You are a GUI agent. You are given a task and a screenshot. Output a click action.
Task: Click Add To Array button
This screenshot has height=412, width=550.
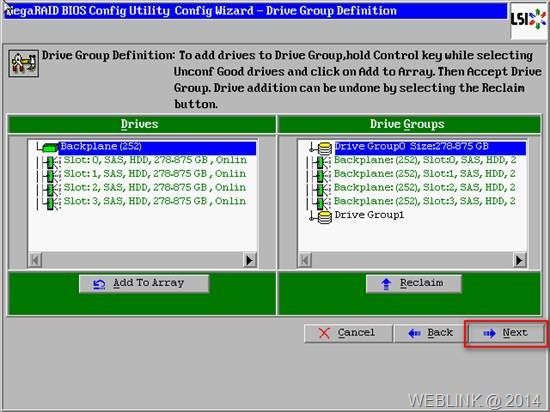(x=144, y=284)
